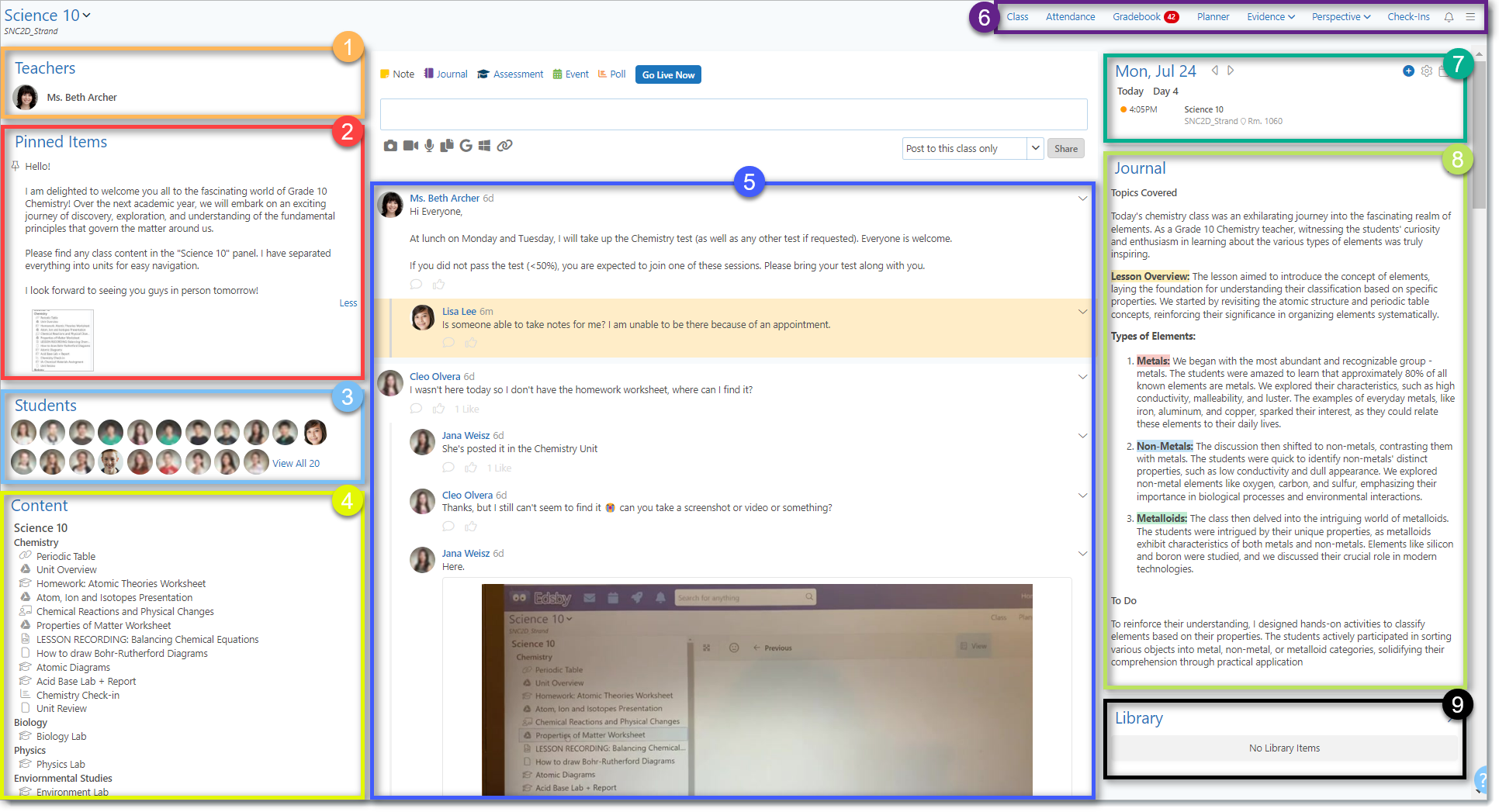Select the Journal post type

click(446, 74)
